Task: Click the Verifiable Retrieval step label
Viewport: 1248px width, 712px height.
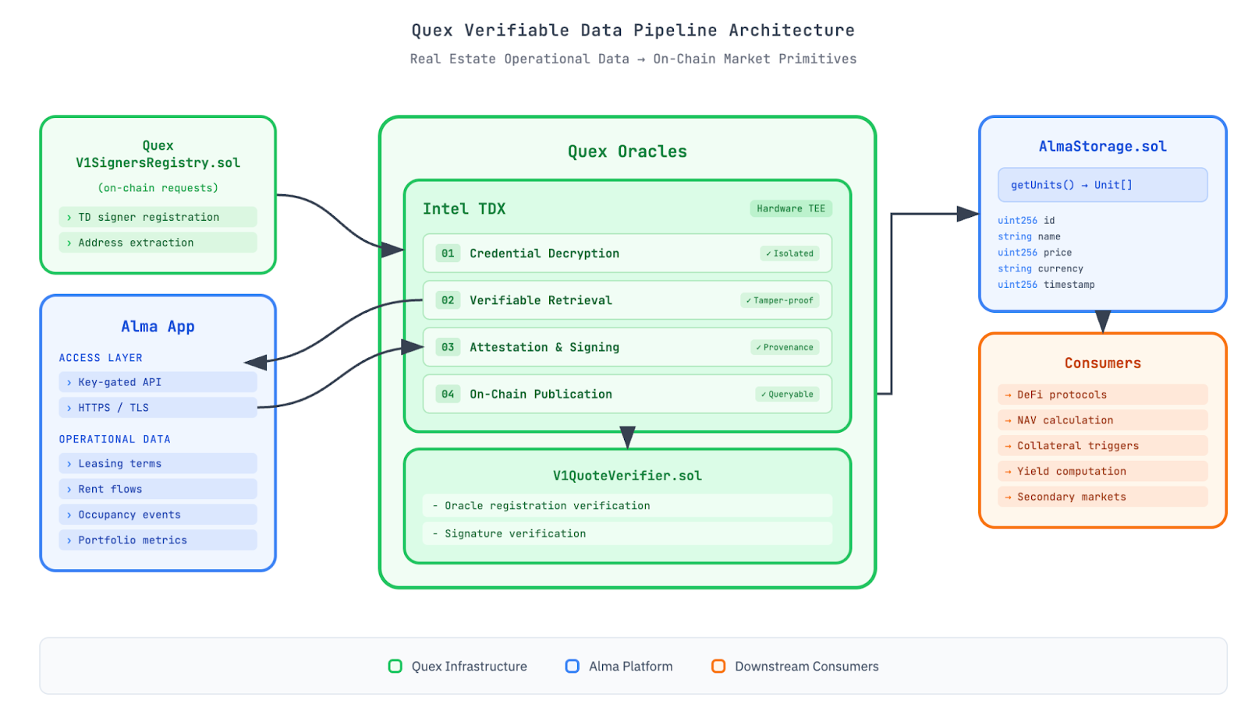Action: click(x=541, y=300)
